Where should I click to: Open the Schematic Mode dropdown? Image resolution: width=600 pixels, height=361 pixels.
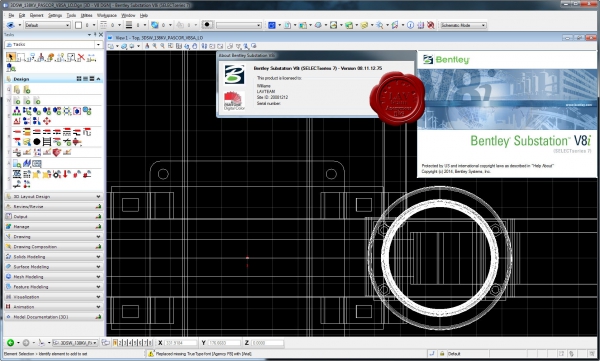(x=463, y=25)
